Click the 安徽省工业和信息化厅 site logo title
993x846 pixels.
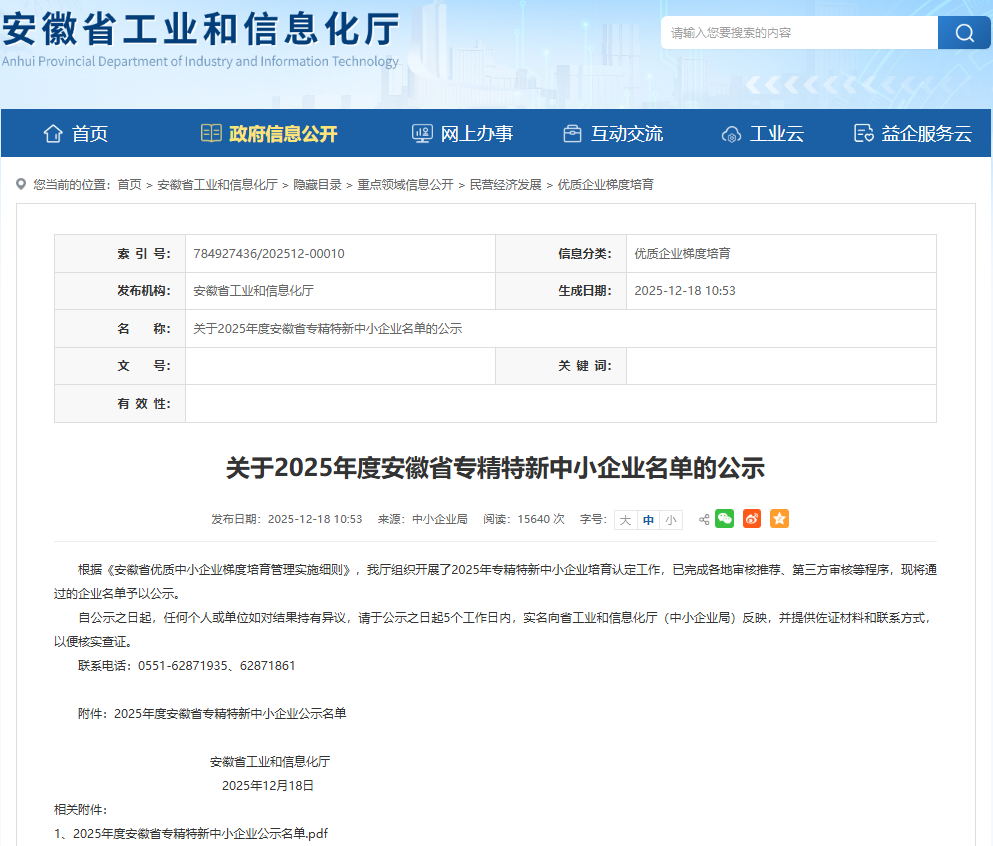tap(200, 30)
